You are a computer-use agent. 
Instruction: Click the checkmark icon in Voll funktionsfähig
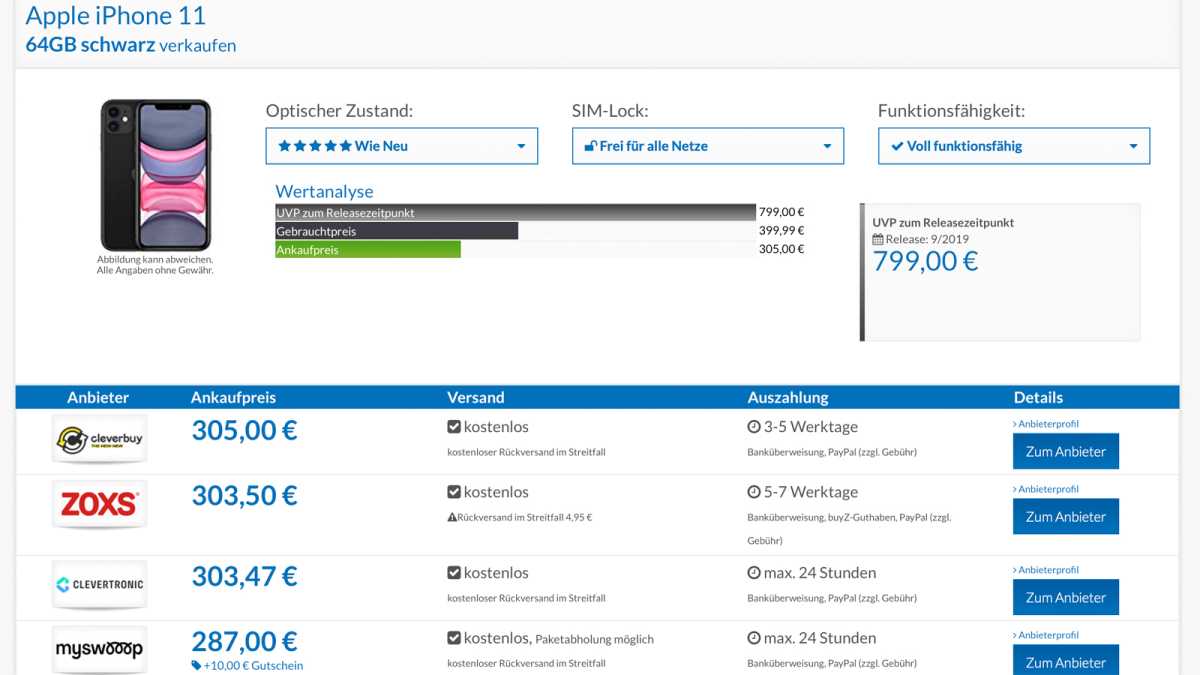897,146
